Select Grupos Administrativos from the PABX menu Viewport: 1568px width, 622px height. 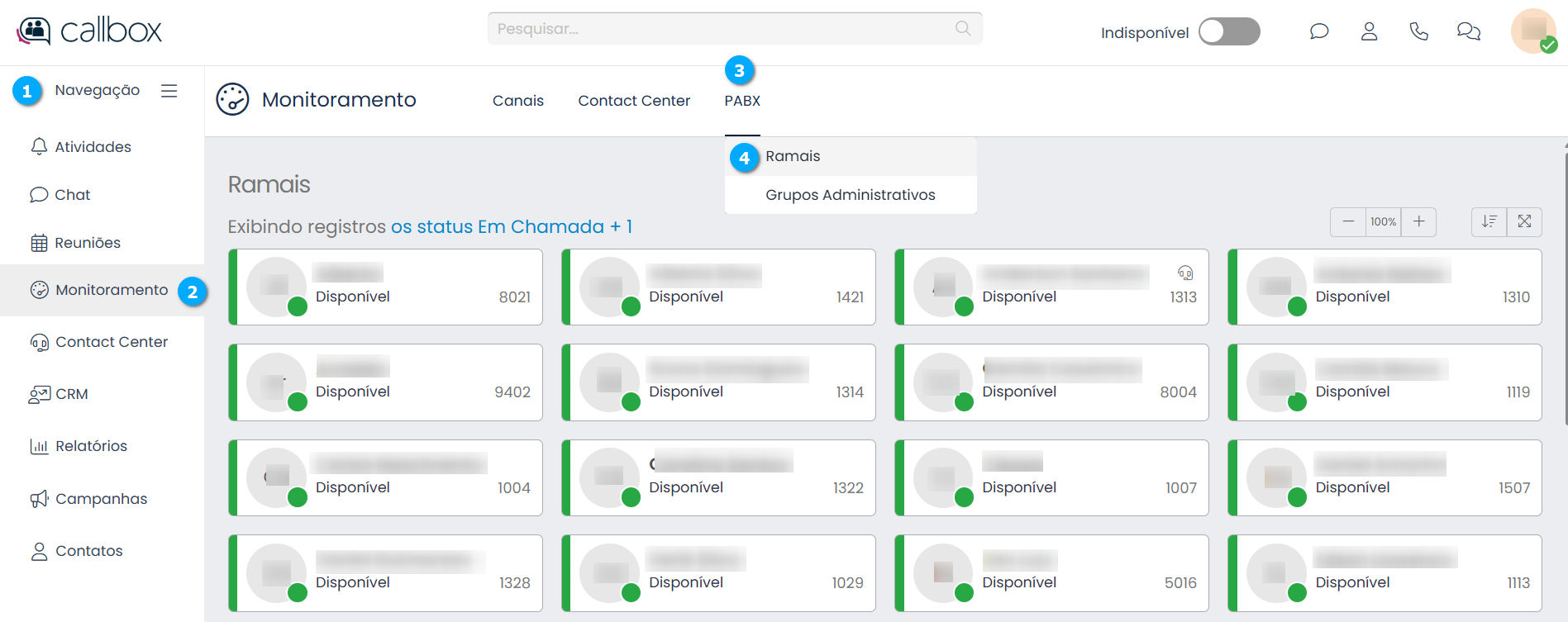tap(850, 195)
